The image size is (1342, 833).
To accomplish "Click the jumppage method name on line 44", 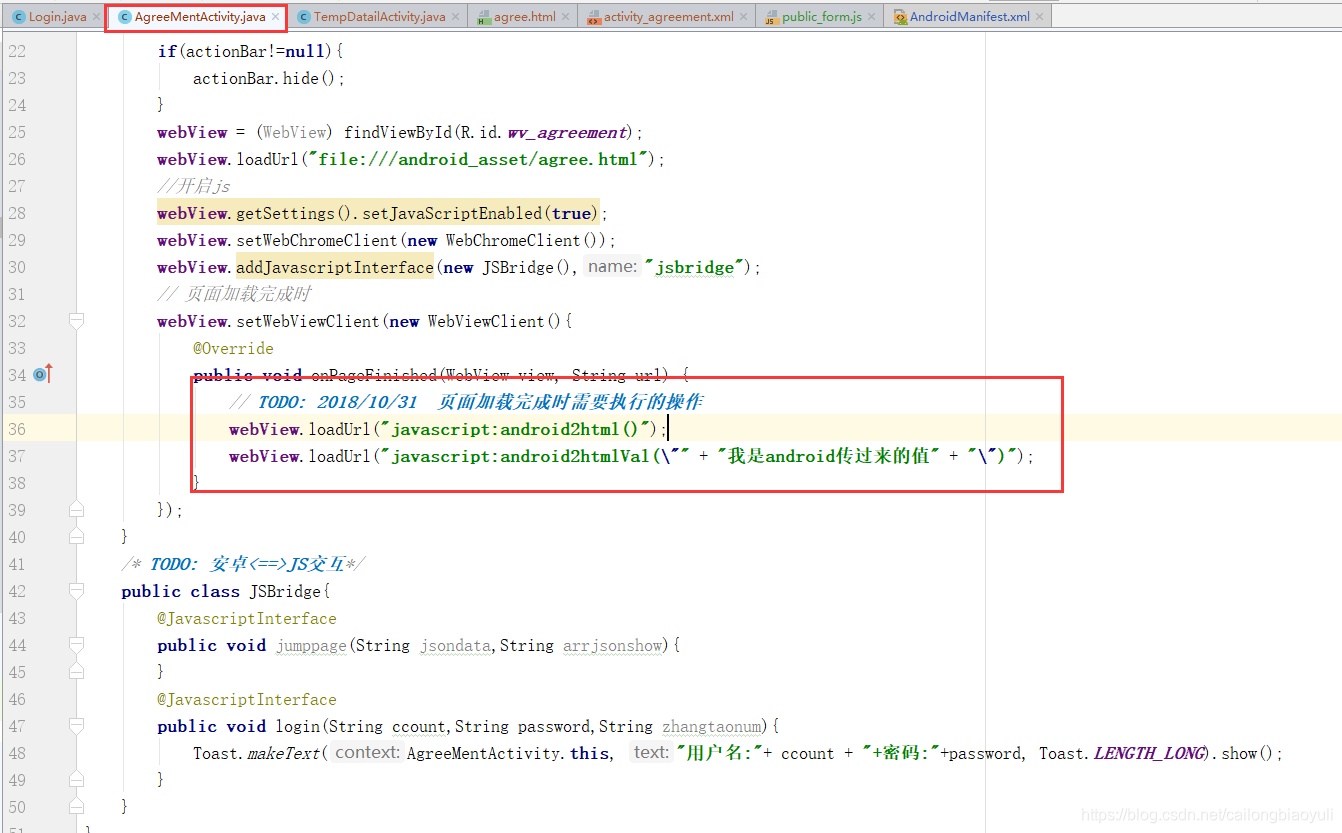I will 311,645.
